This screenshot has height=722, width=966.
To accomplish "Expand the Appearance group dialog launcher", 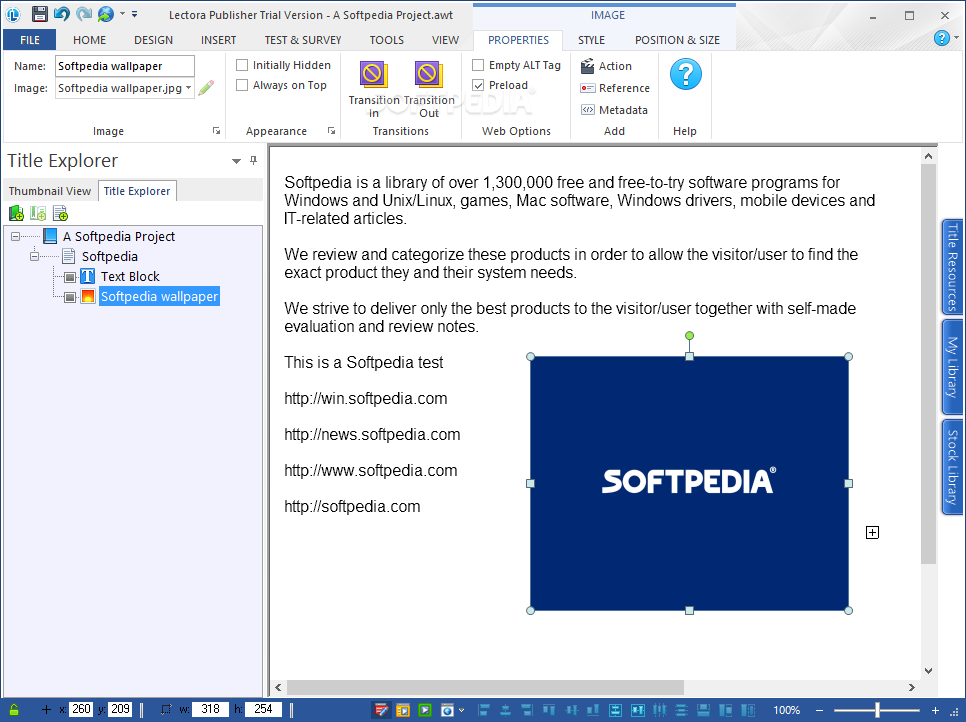I will click(x=331, y=131).
